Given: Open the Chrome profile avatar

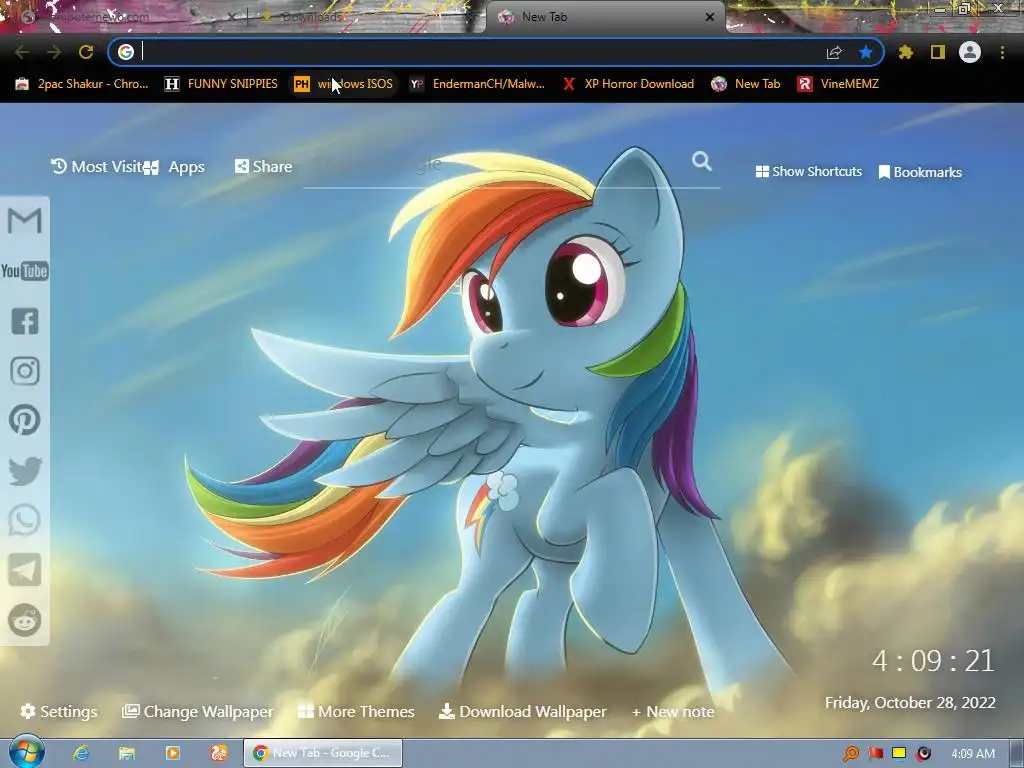Looking at the screenshot, I should 970,52.
